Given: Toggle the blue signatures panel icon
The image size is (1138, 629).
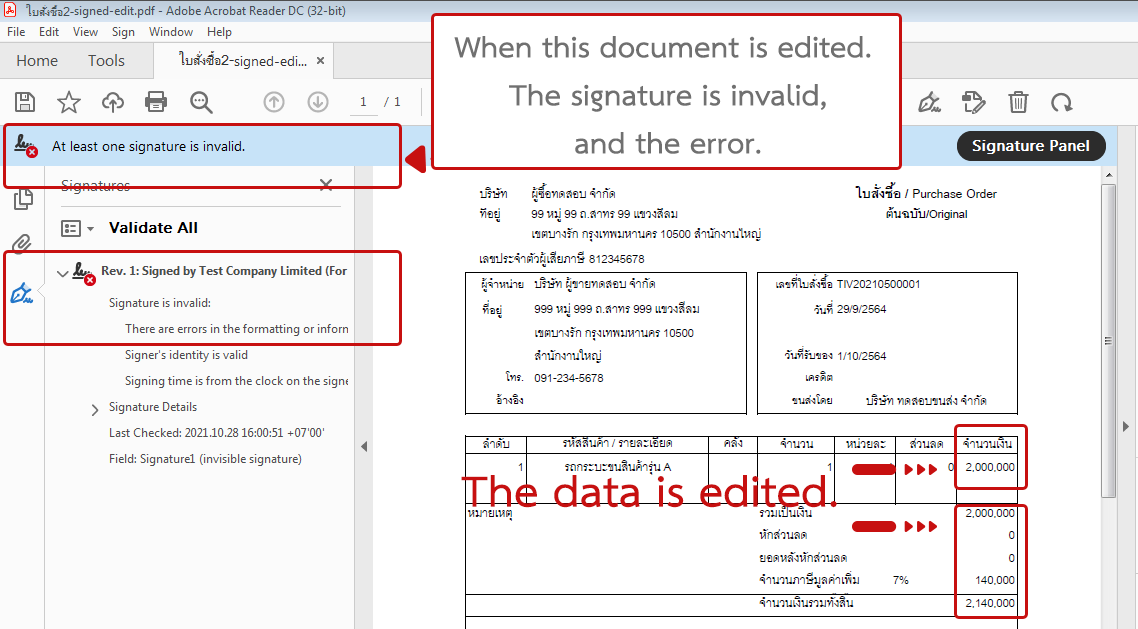Looking at the screenshot, I should [22, 294].
